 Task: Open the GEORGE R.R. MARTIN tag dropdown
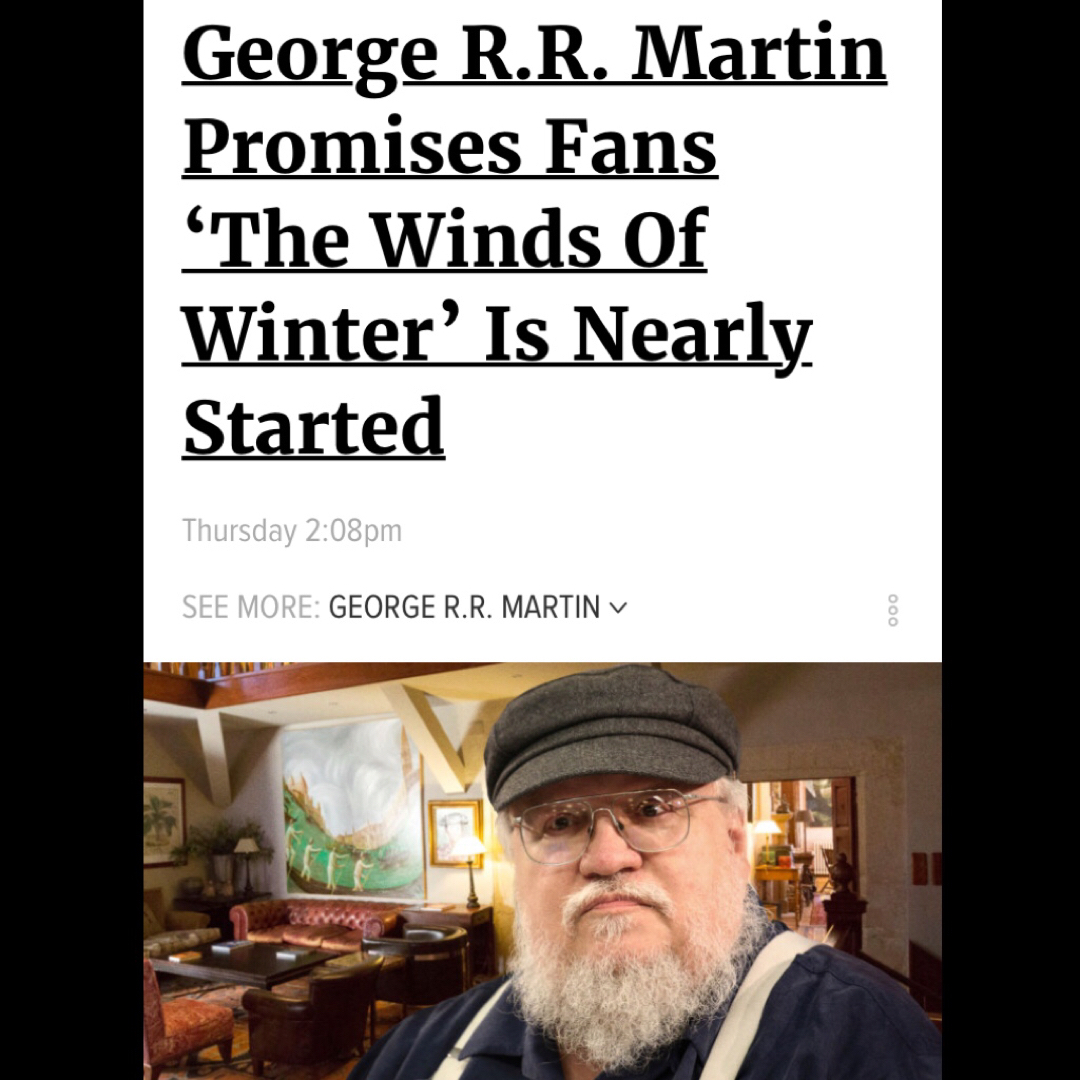pos(477,608)
